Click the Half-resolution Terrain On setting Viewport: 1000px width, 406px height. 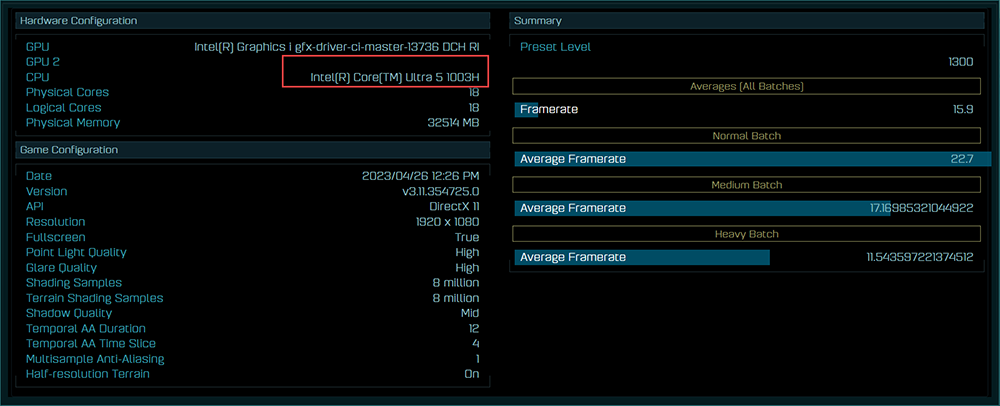pyautogui.click(x=471, y=374)
